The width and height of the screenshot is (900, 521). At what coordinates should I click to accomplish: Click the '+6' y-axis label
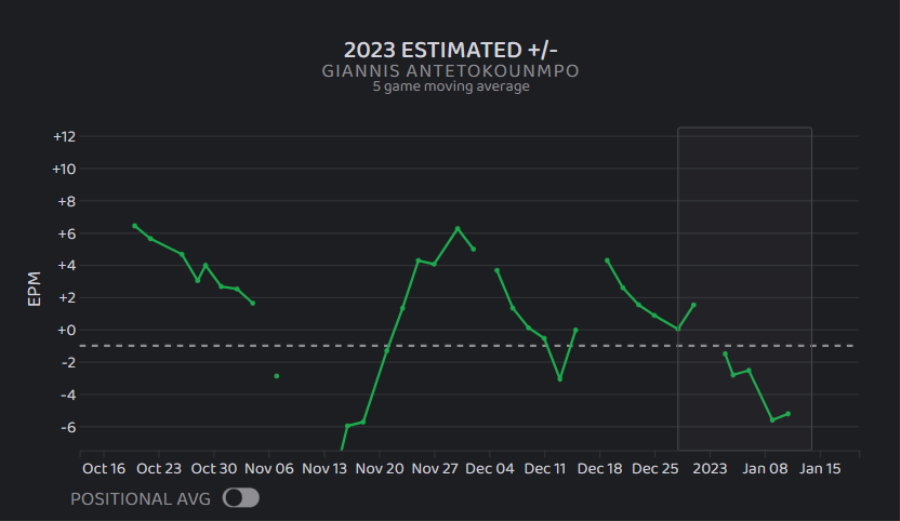pyautogui.click(x=67, y=234)
